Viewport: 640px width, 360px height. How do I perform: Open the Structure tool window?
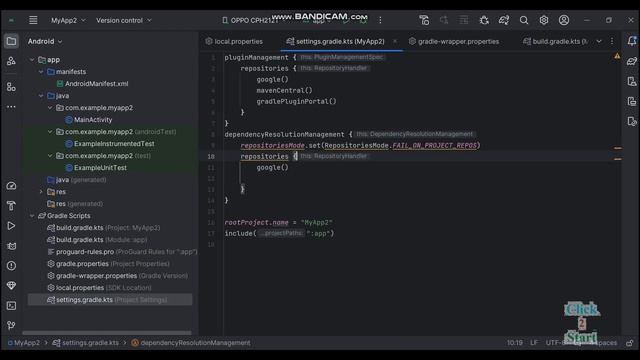pos(11,87)
